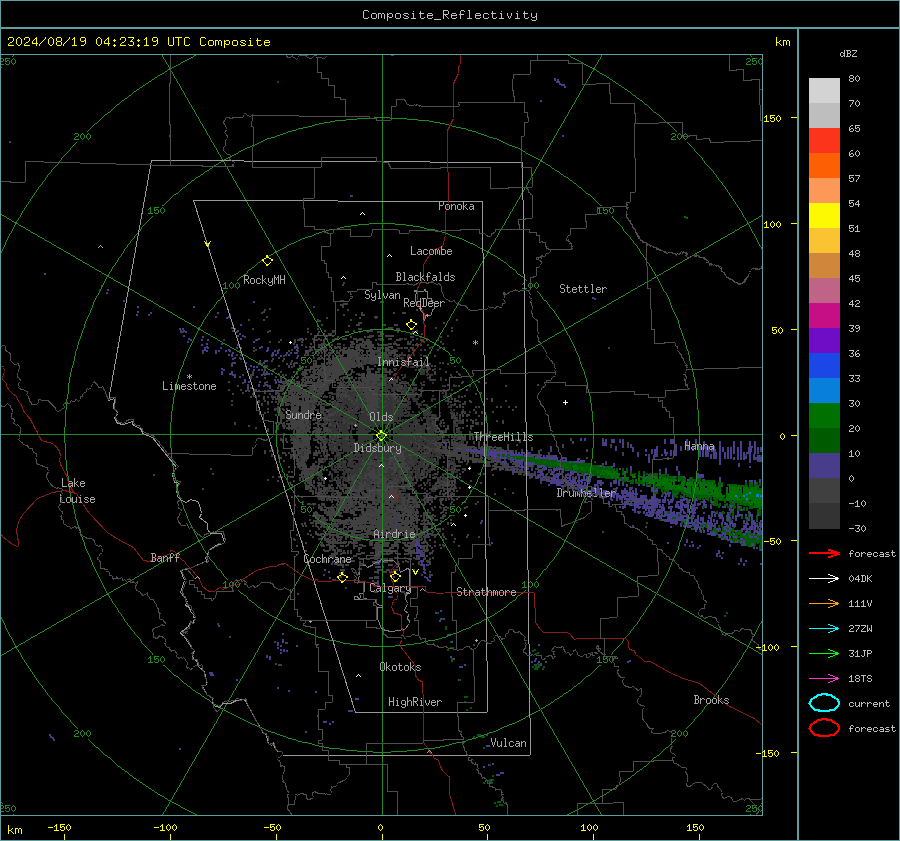Click the orange 111V arrow in legend

click(x=824, y=603)
